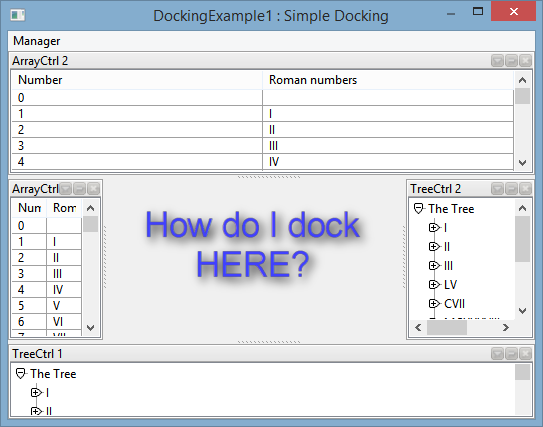Click the Num column header in small ArrayCtrl

point(29,208)
